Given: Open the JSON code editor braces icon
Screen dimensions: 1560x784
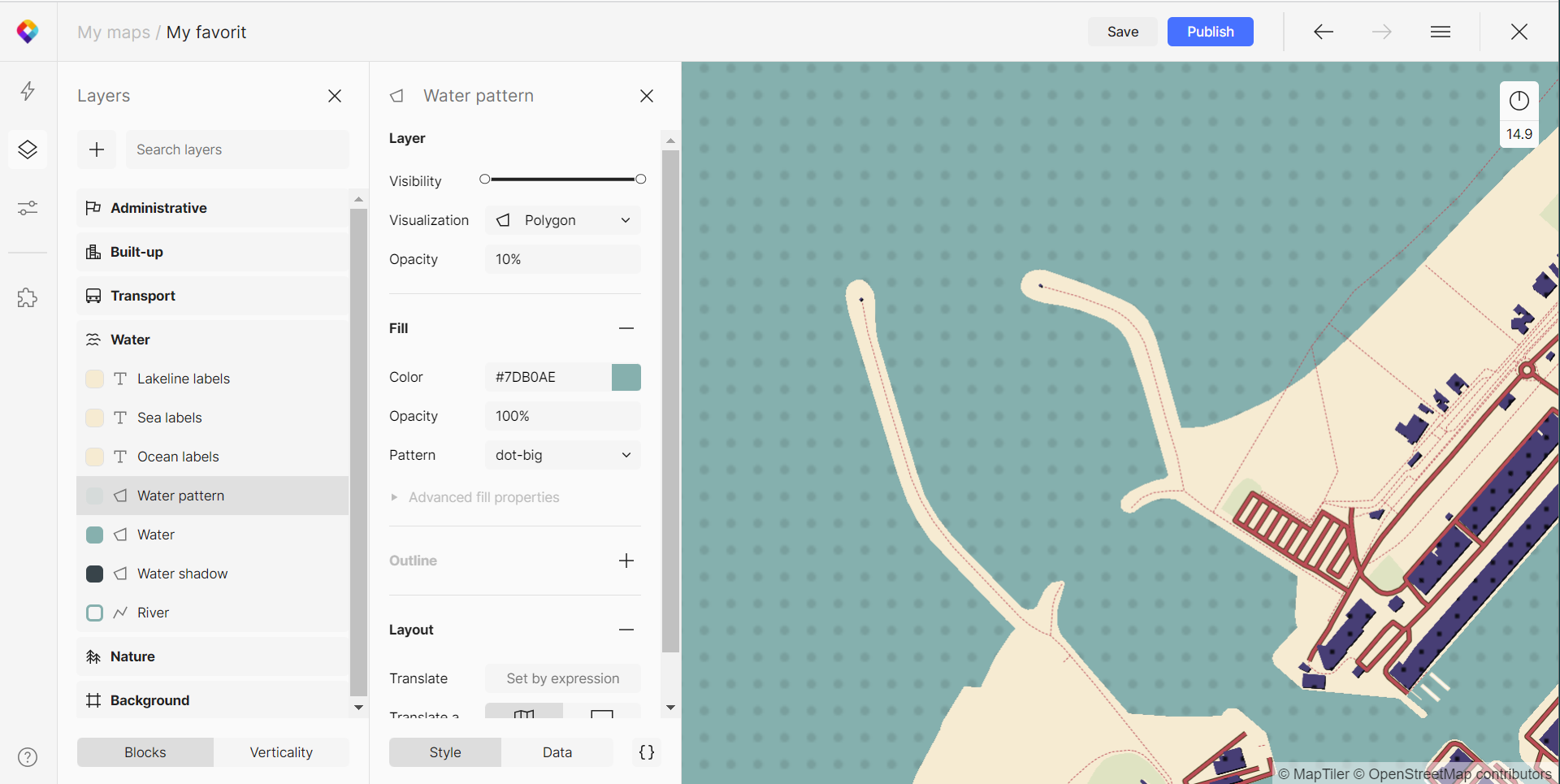Looking at the screenshot, I should tap(647, 752).
